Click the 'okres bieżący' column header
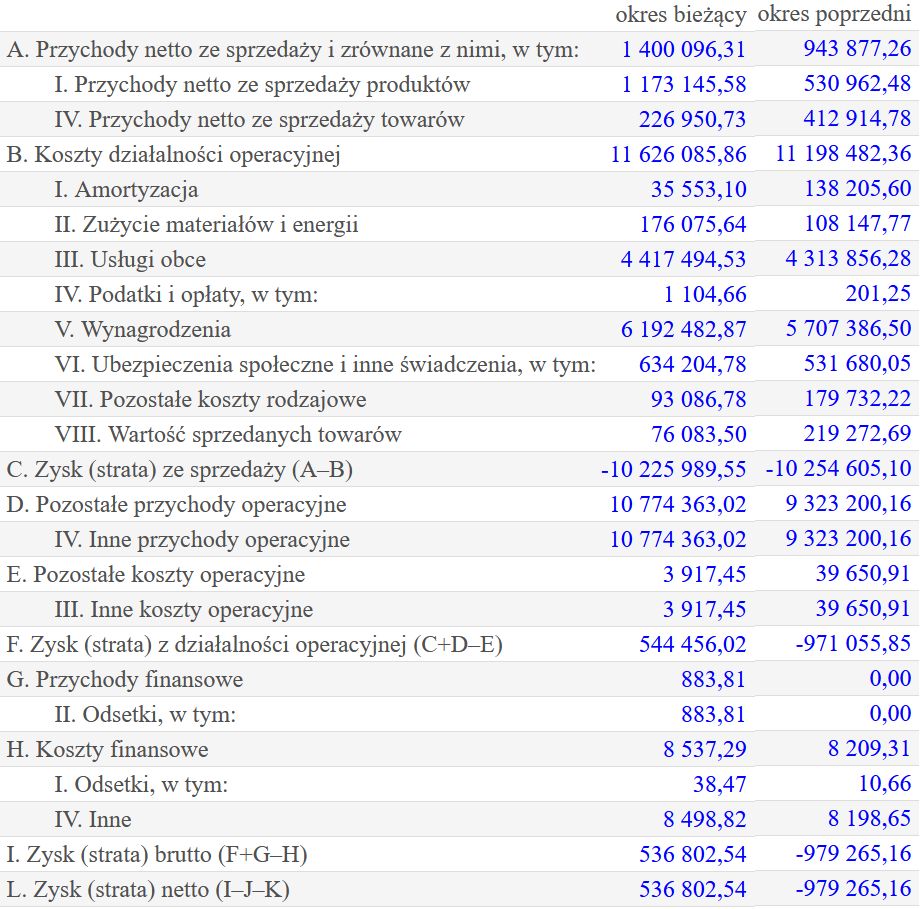The image size is (920, 909). (681, 16)
